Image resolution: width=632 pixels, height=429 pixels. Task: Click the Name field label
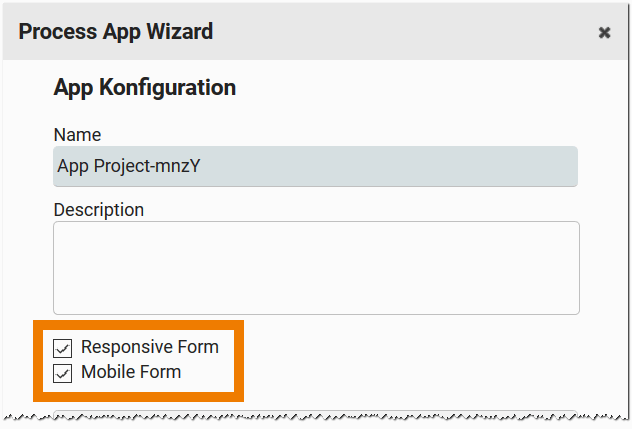[x=77, y=135]
